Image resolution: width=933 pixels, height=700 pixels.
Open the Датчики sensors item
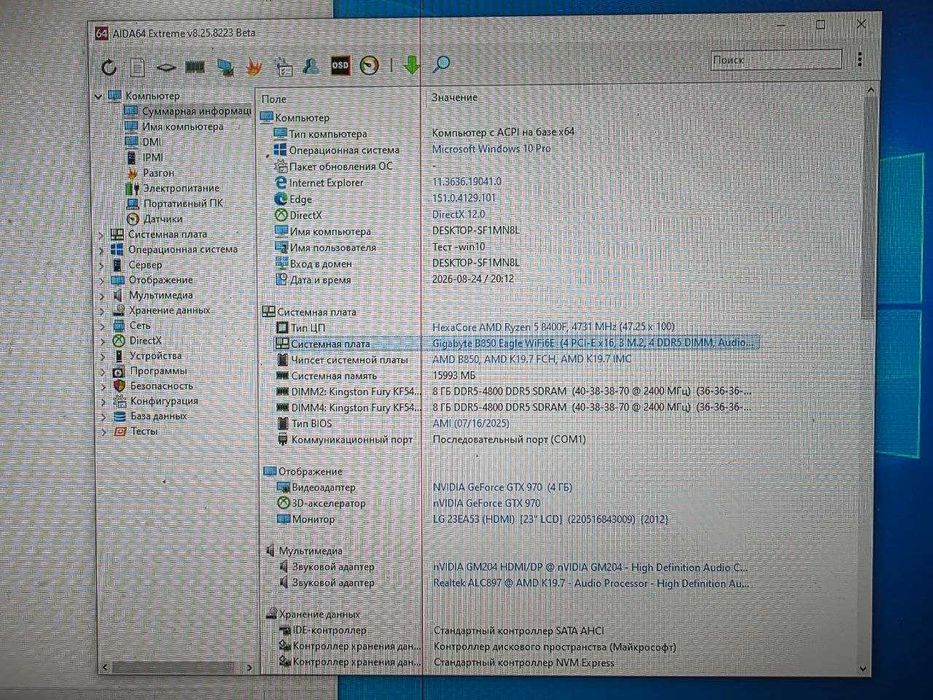point(163,219)
